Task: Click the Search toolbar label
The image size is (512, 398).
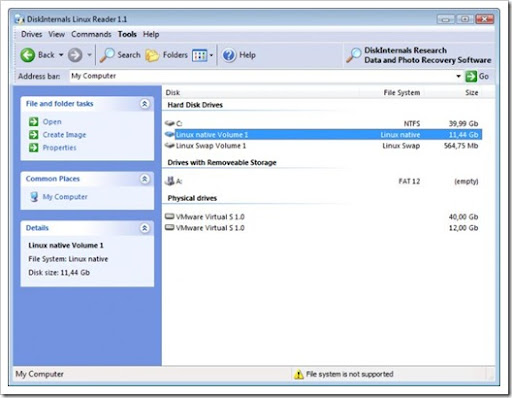Action: tap(129, 55)
